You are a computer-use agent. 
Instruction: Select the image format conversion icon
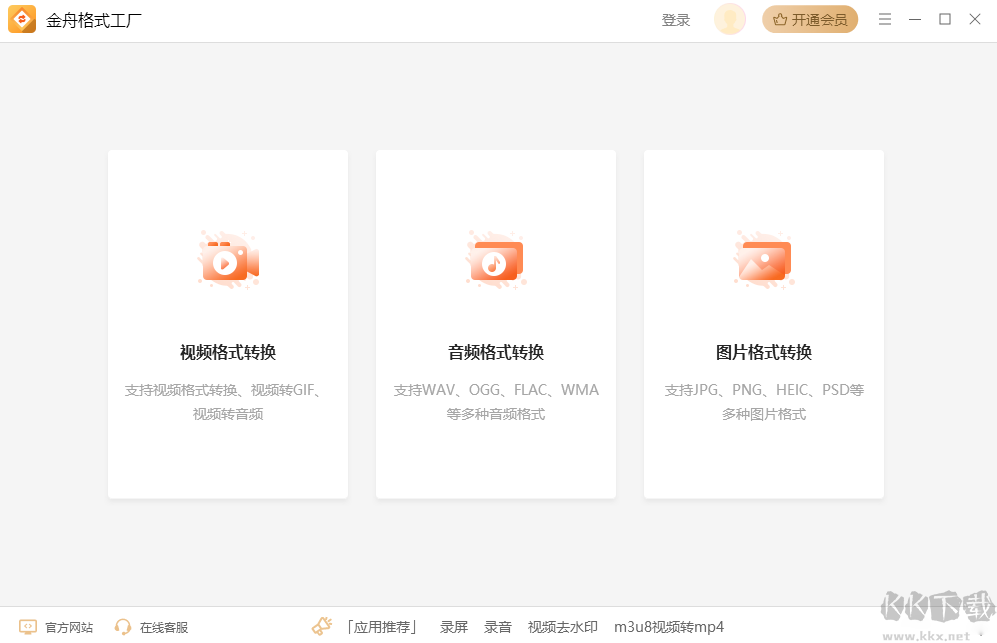pos(763,260)
